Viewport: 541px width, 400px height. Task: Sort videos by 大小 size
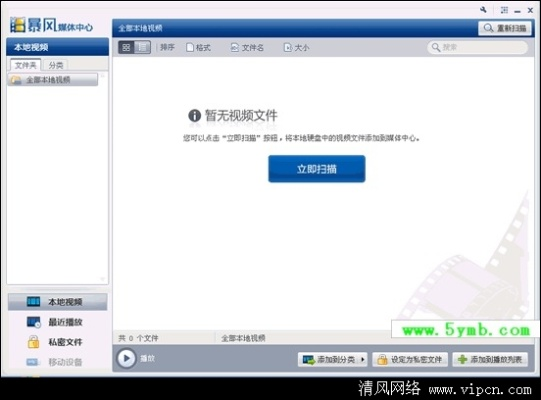click(x=296, y=48)
